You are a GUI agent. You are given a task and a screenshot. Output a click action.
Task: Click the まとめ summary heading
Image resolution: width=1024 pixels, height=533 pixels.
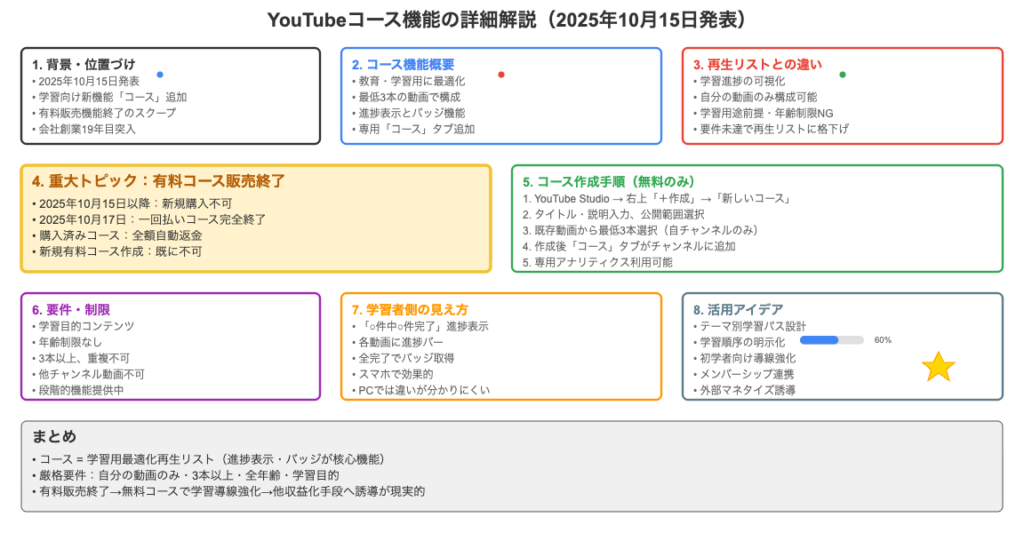54,437
